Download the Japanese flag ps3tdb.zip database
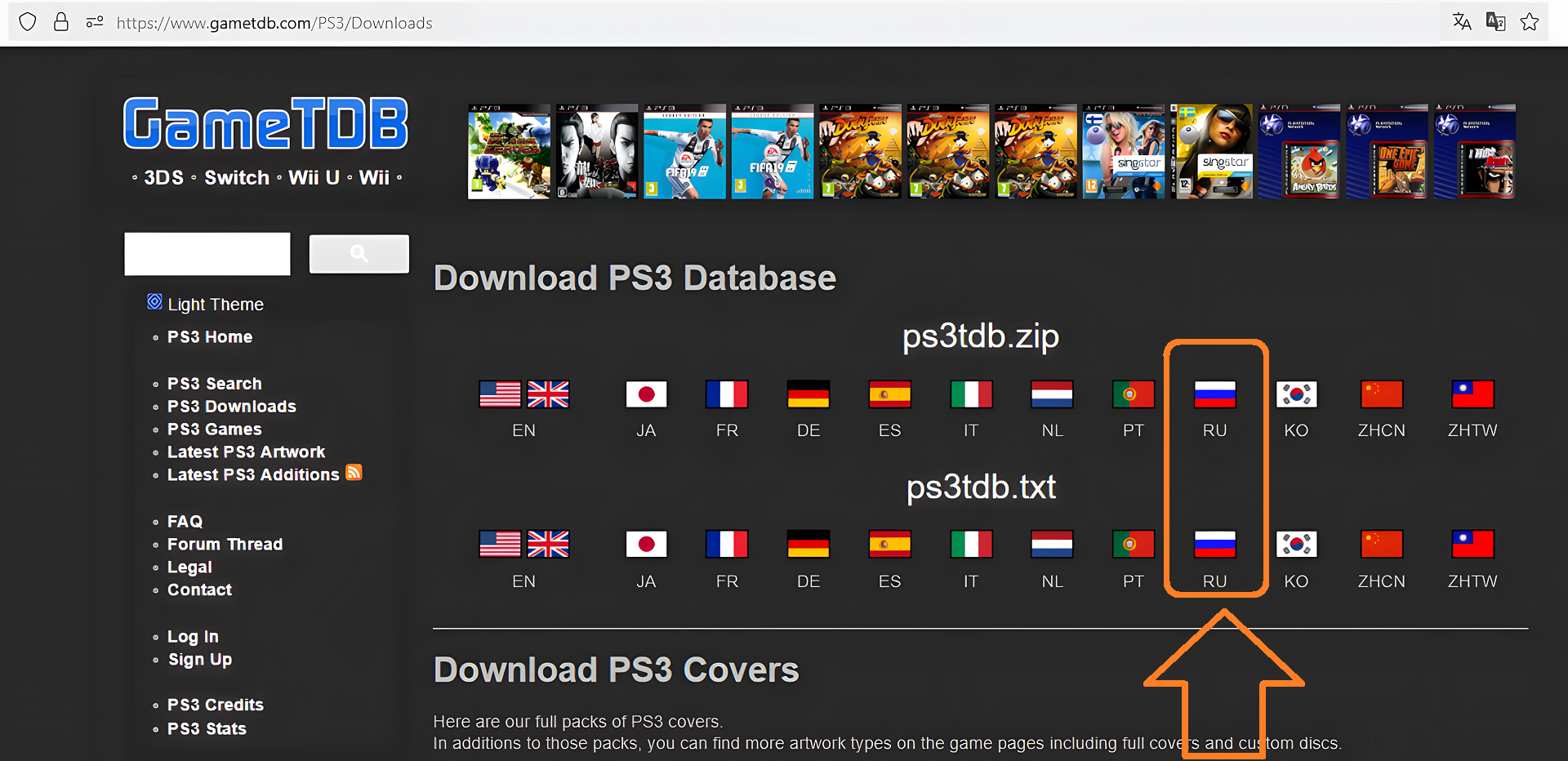 coord(646,394)
